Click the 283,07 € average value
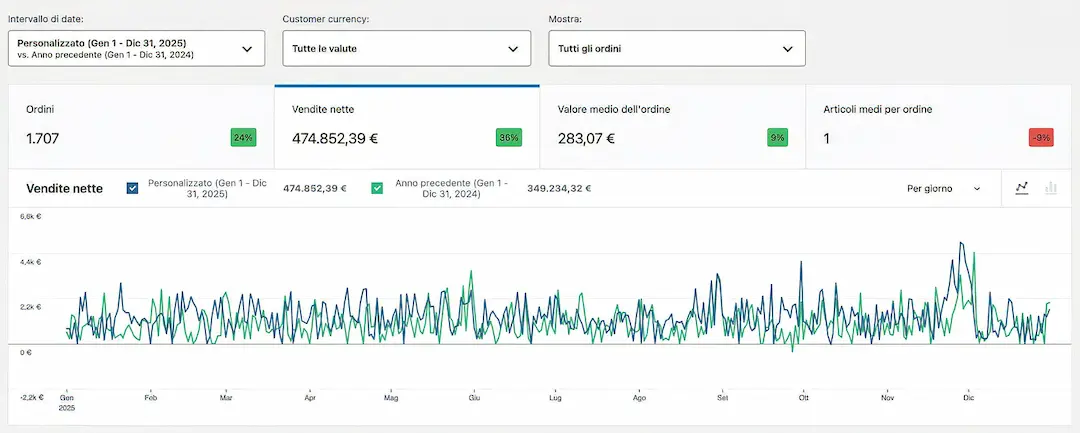The width and height of the screenshot is (1080, 433). tap(586, 138)
